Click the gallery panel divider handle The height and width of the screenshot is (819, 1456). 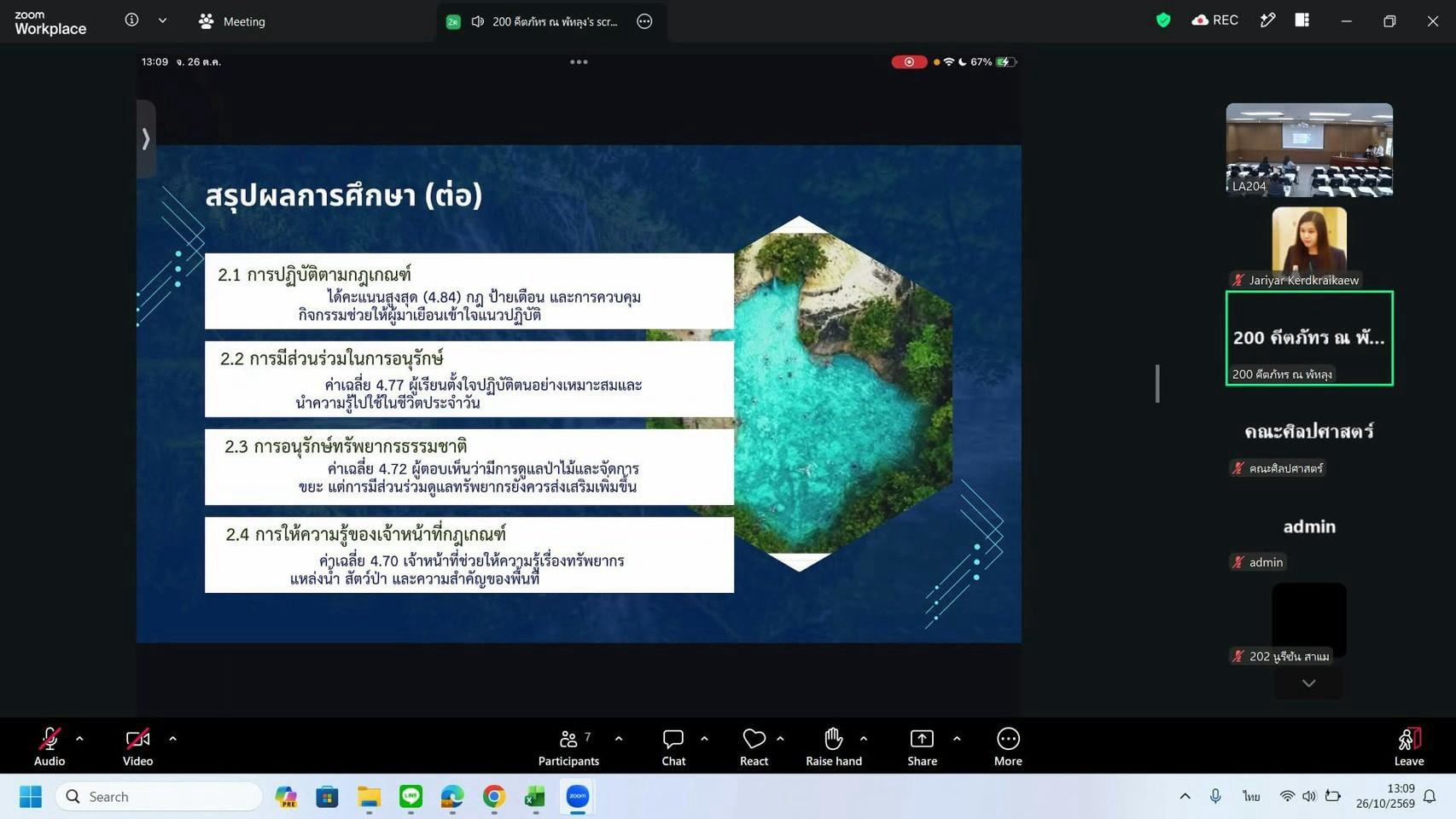[1157, 383]
